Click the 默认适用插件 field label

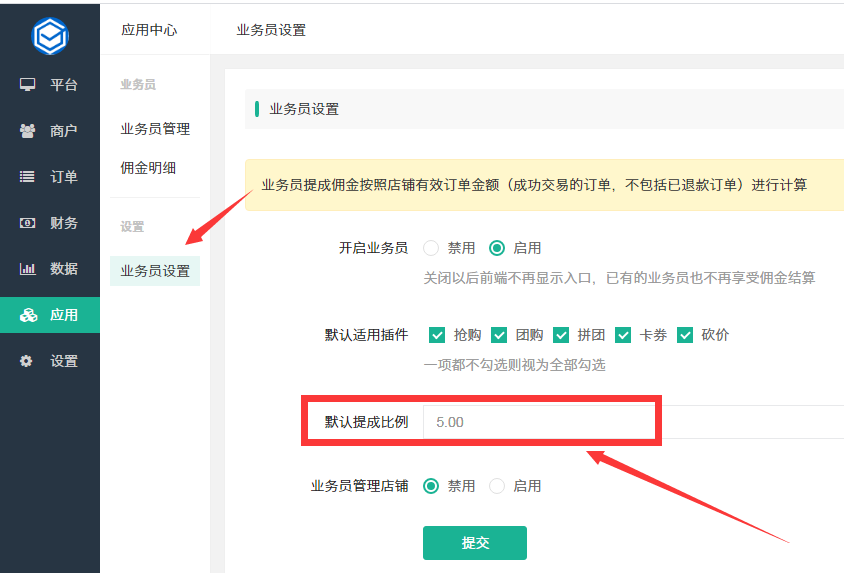pos(367,335)
